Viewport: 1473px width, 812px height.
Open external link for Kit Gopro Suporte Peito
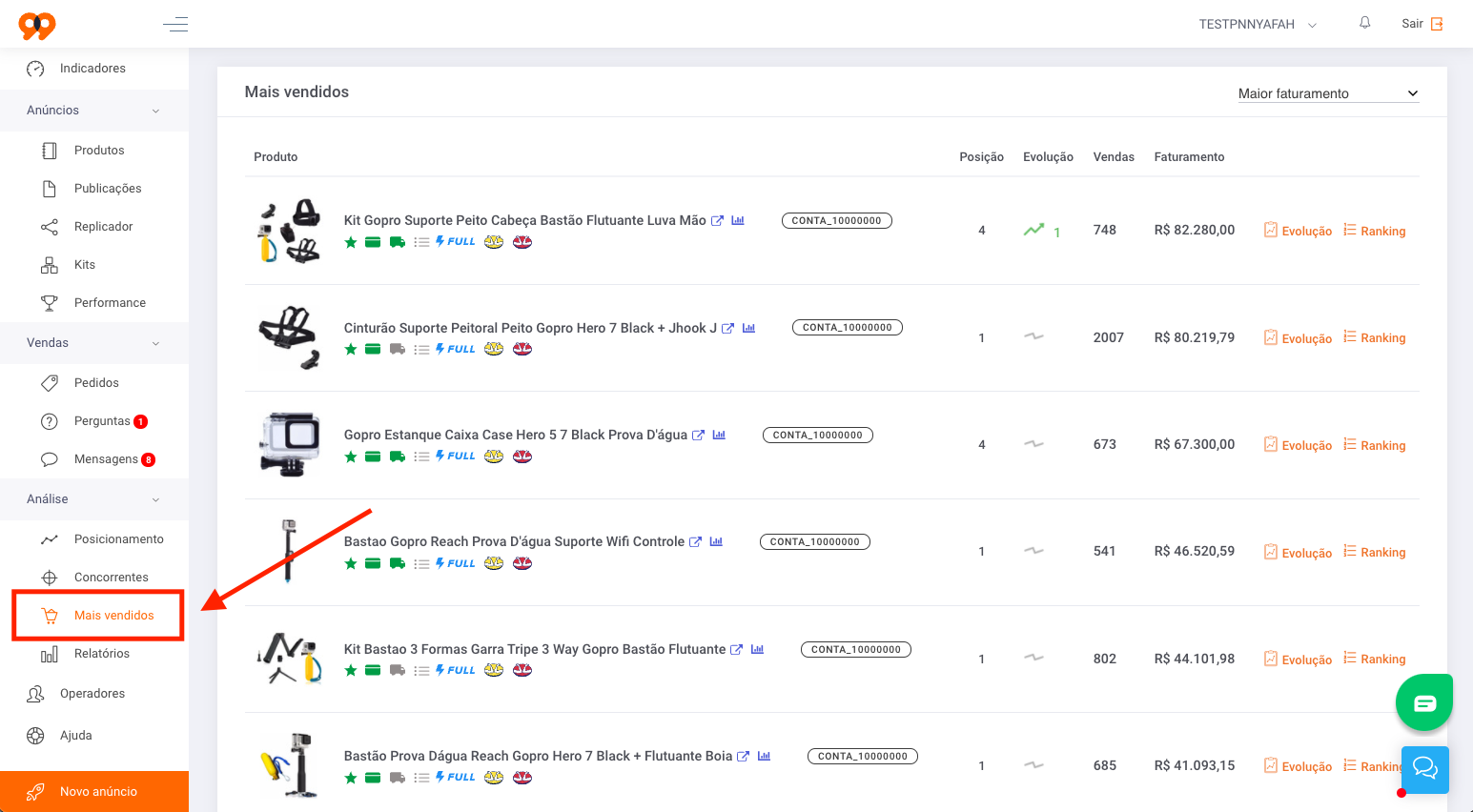coord(717,221)
